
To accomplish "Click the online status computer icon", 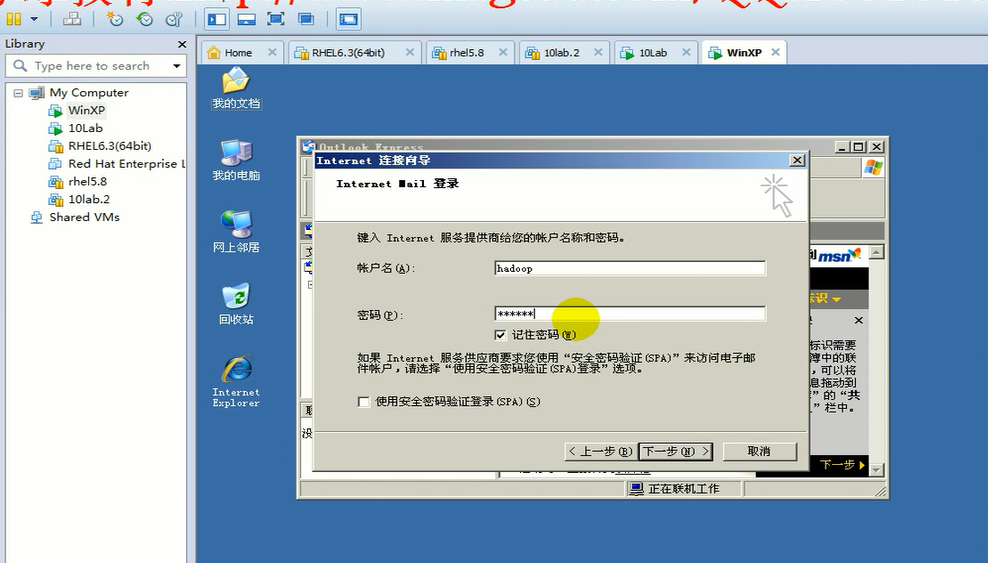I will 636,489.
